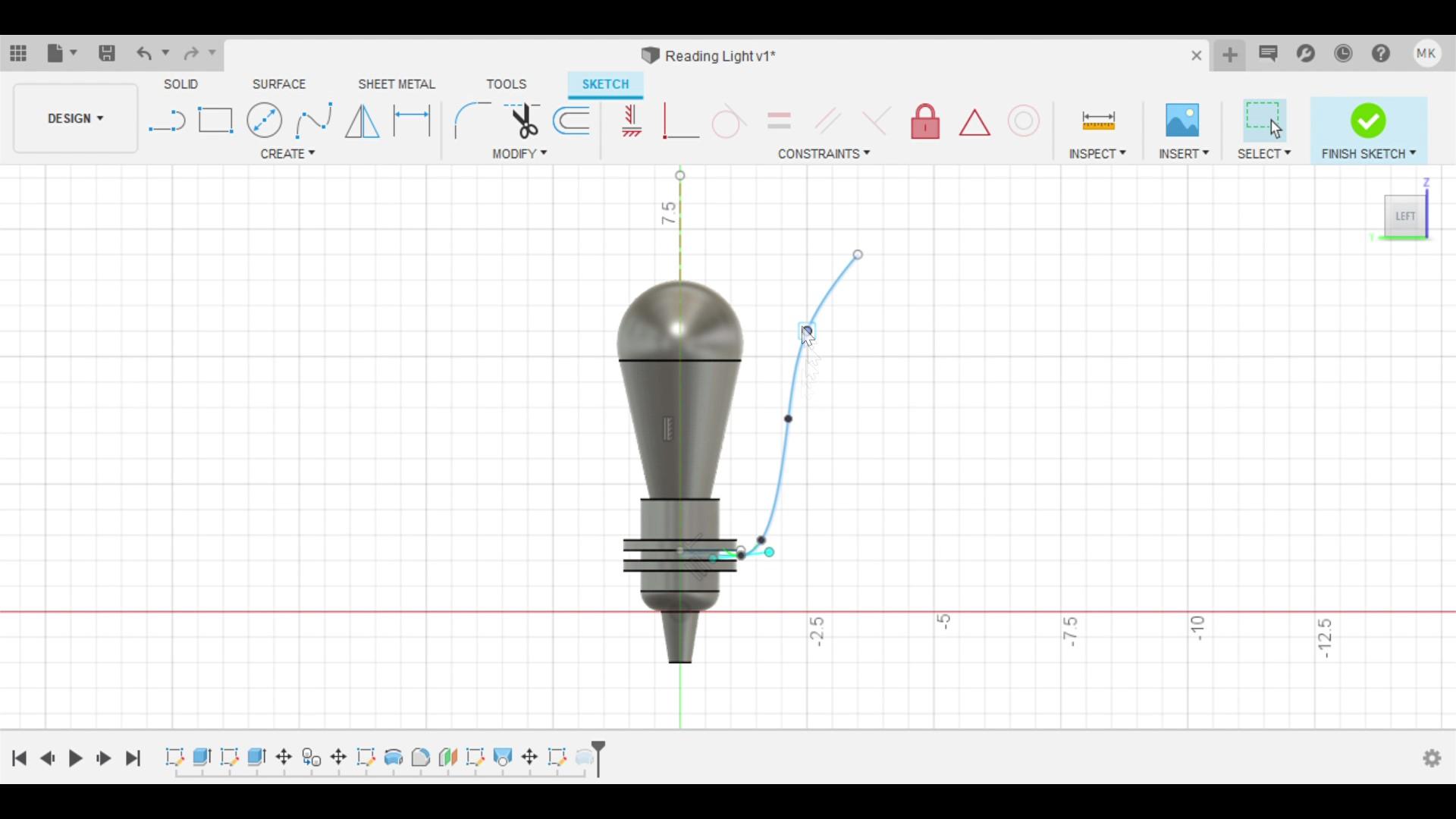Switch to the SURFACE tab

[279, 84]
